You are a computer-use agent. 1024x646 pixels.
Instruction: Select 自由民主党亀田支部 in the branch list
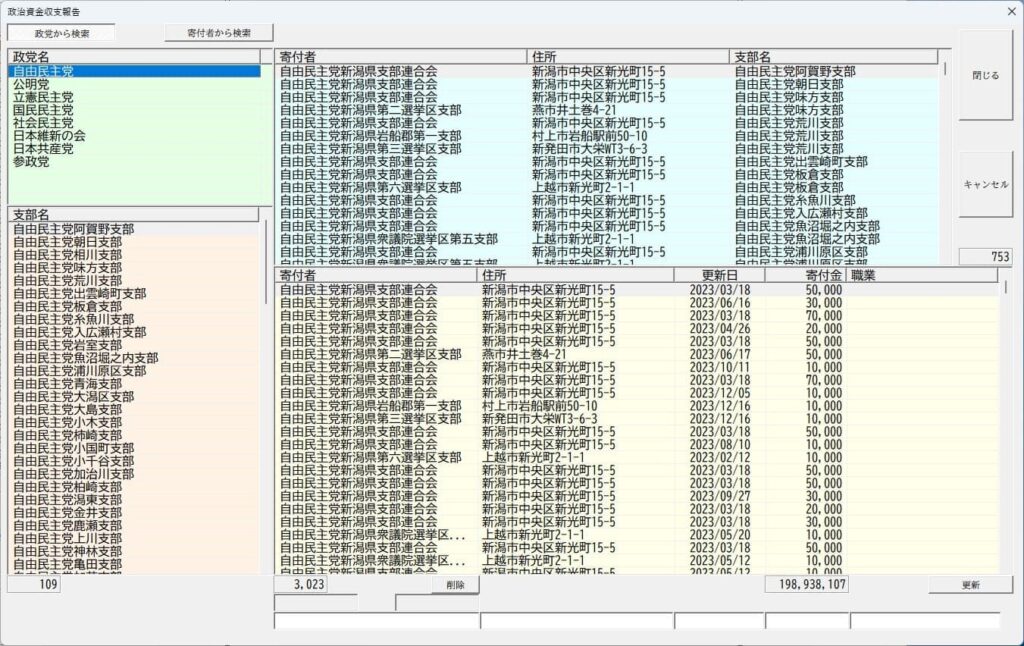click(66, 564)
